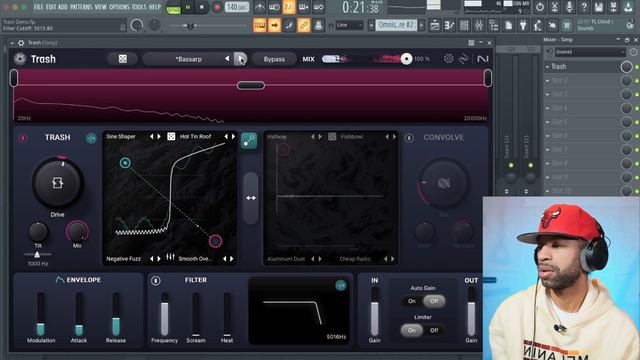Click the envelope Release slider
The height and width of the screenshot is (360, 640).
[x=116, y=314]
